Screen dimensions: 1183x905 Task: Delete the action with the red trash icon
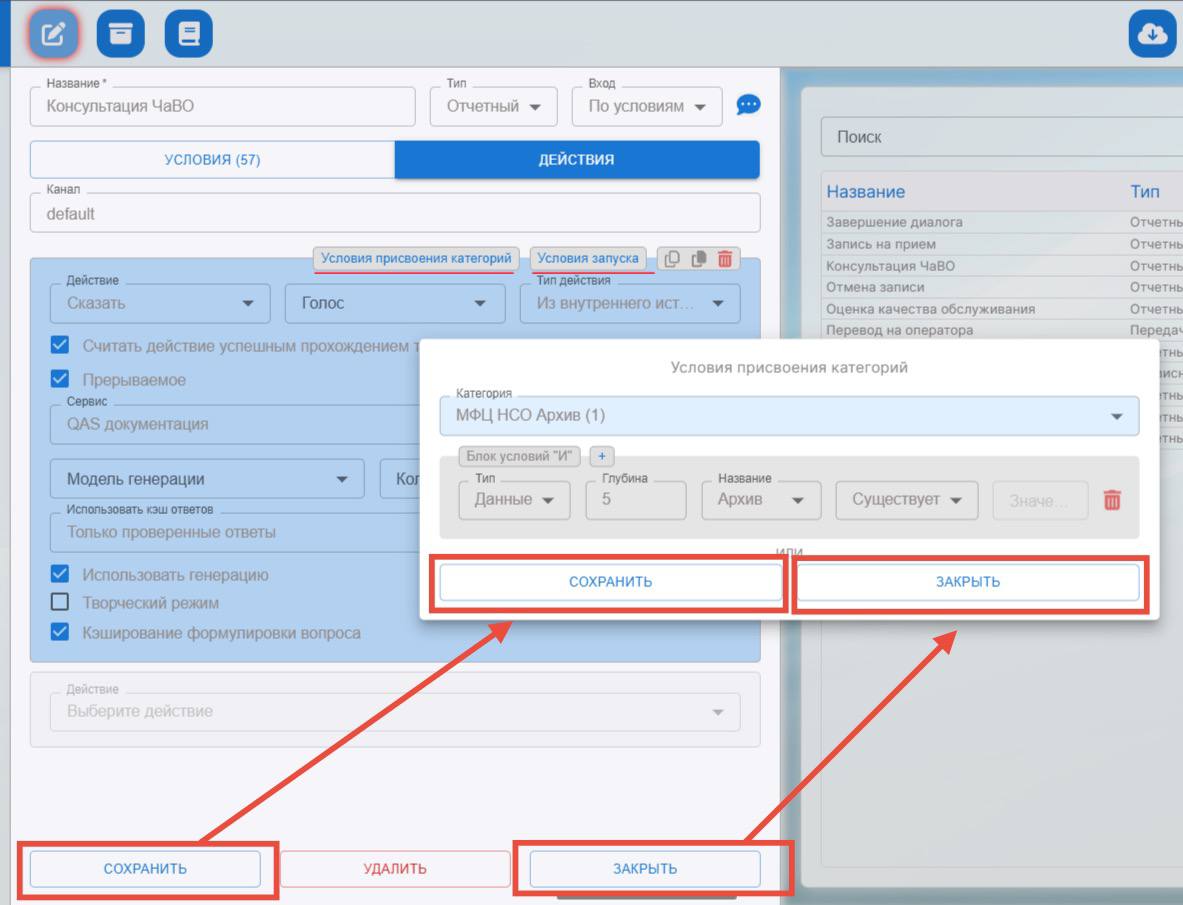725,259
